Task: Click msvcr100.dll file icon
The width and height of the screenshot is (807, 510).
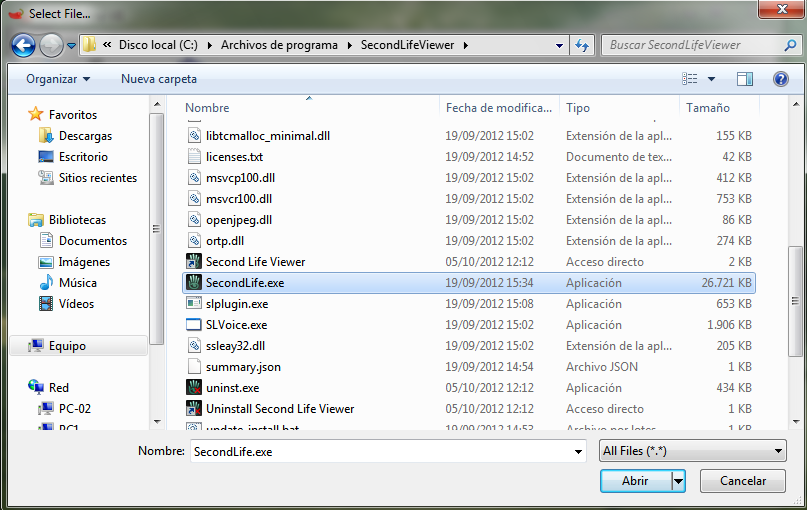Action: 194,199
